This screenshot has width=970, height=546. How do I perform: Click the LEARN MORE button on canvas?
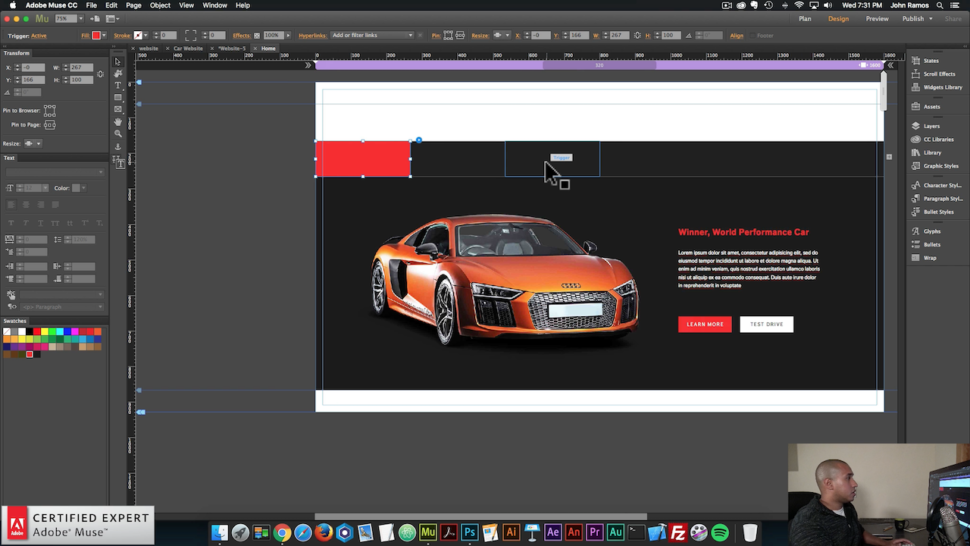705,324
